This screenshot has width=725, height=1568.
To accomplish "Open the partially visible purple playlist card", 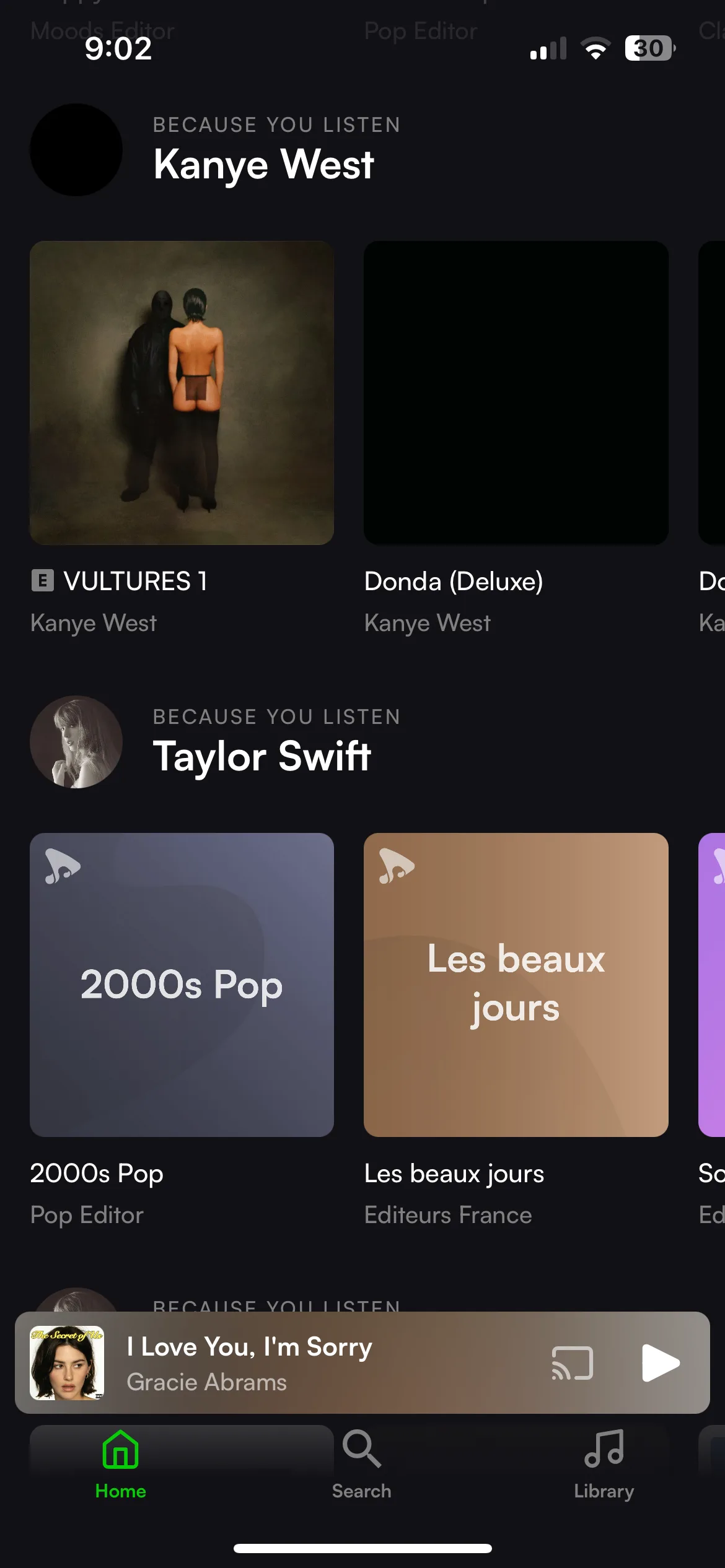I will (x=711, y=985).
